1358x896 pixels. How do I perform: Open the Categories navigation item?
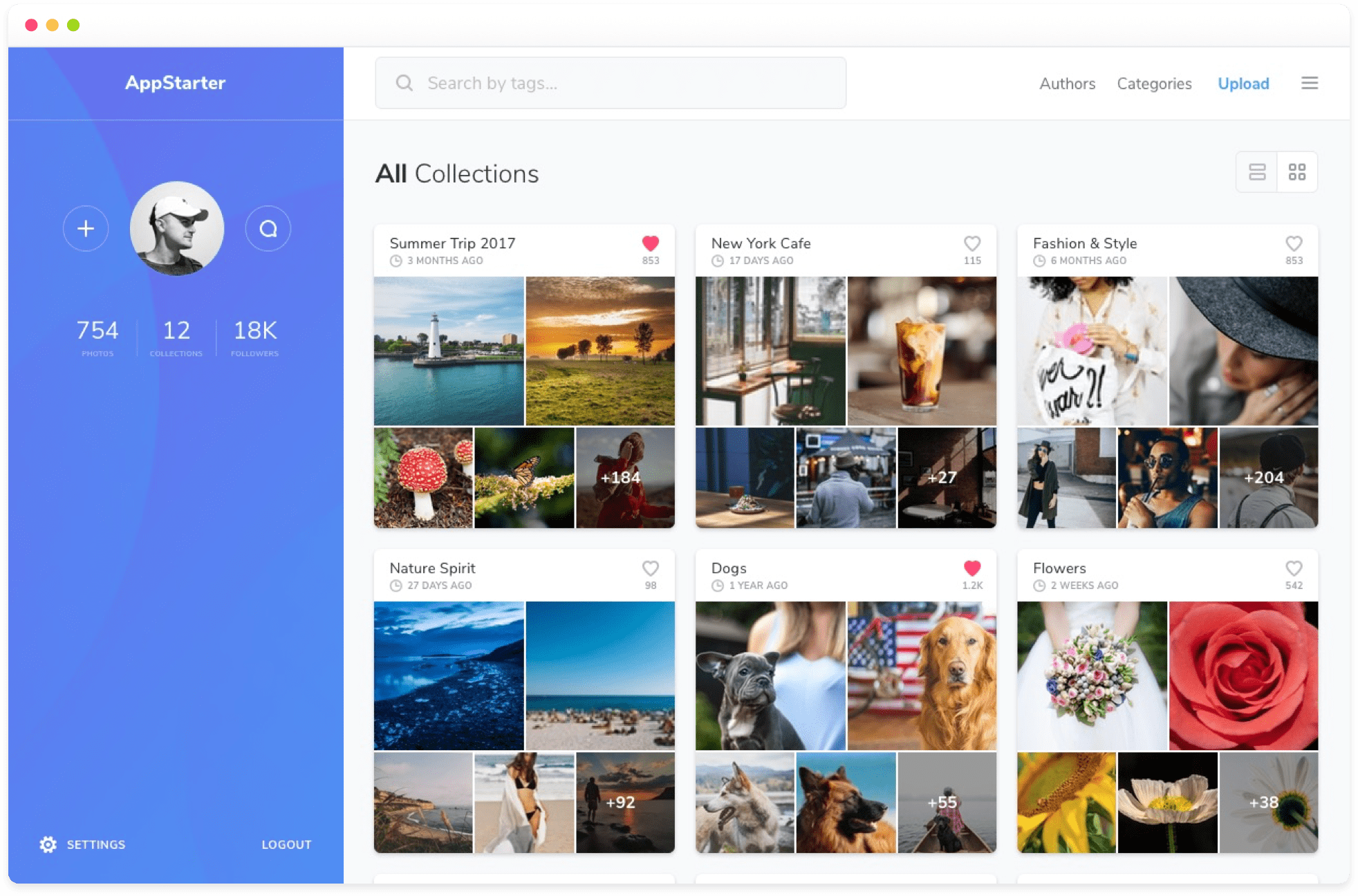point(1154,83)
